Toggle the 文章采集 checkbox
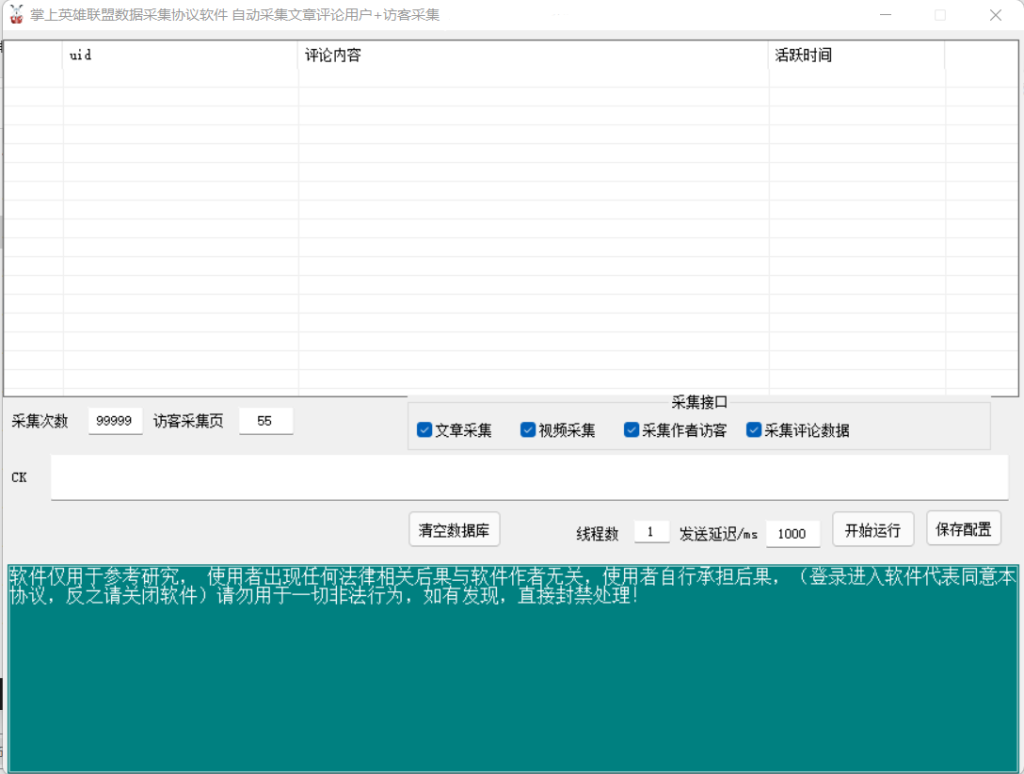 pyautogui.click(x=425, y=430)
